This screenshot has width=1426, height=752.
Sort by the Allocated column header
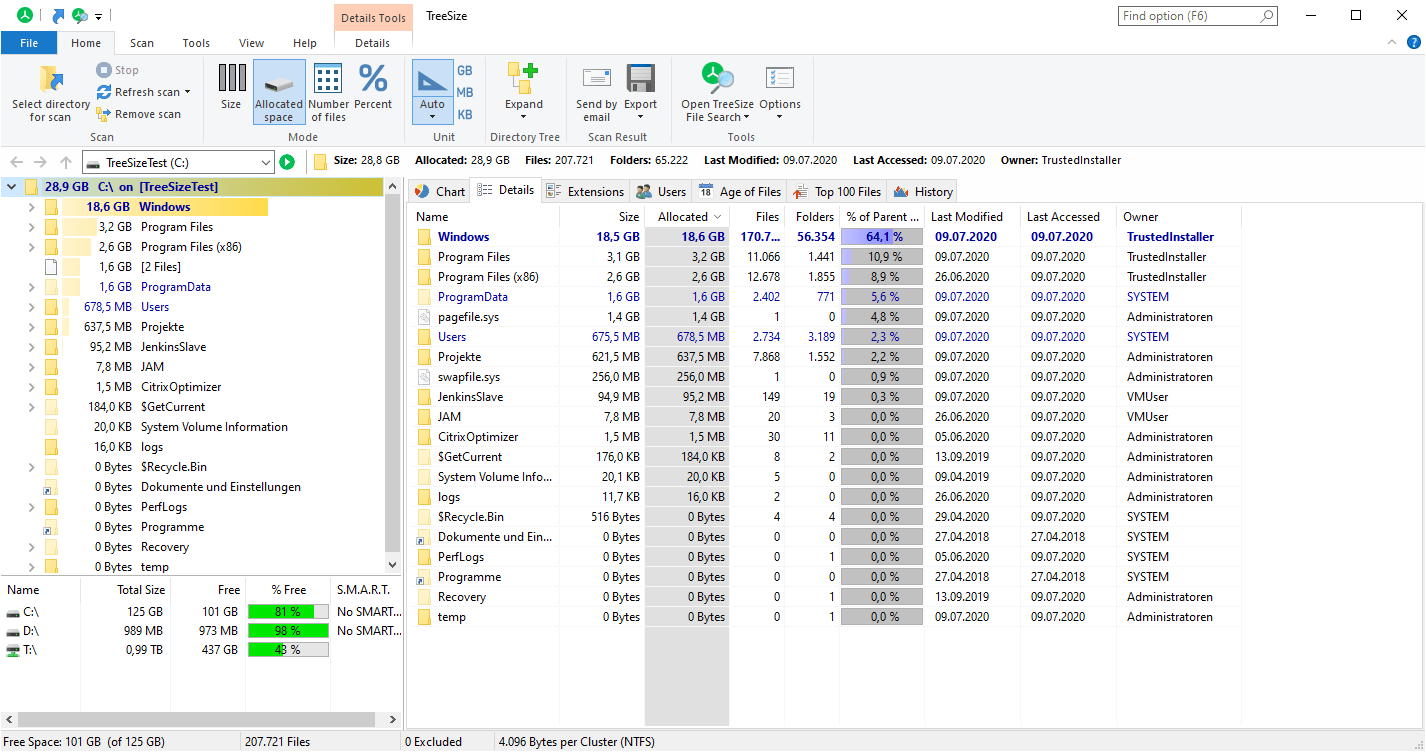point(687,217)
